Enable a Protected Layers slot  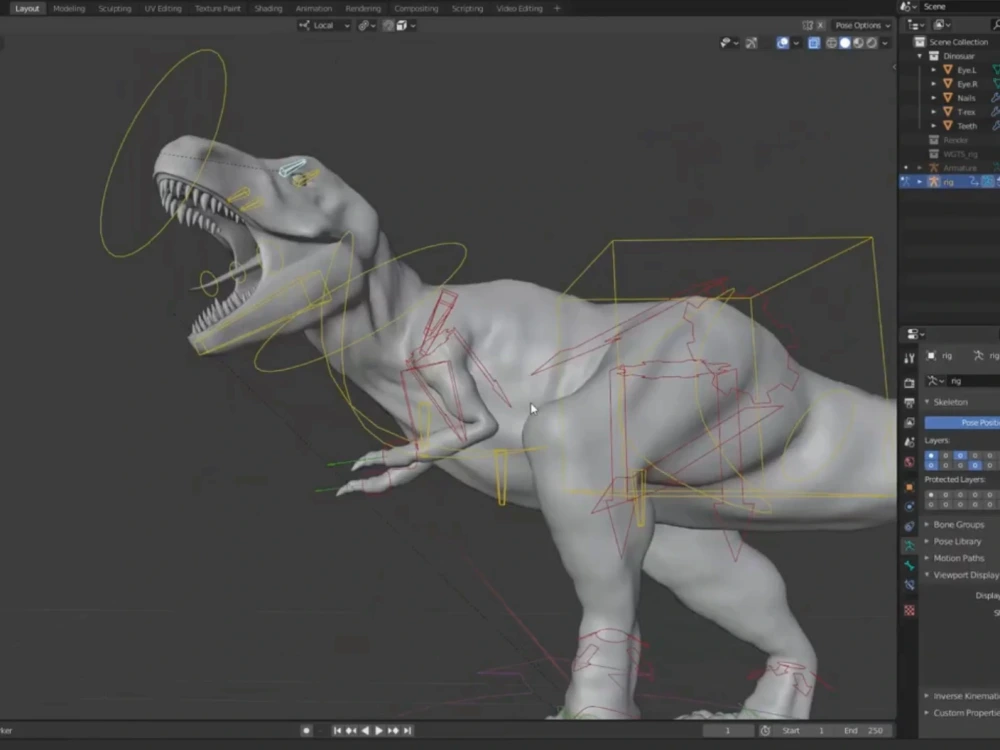[932, 496]
